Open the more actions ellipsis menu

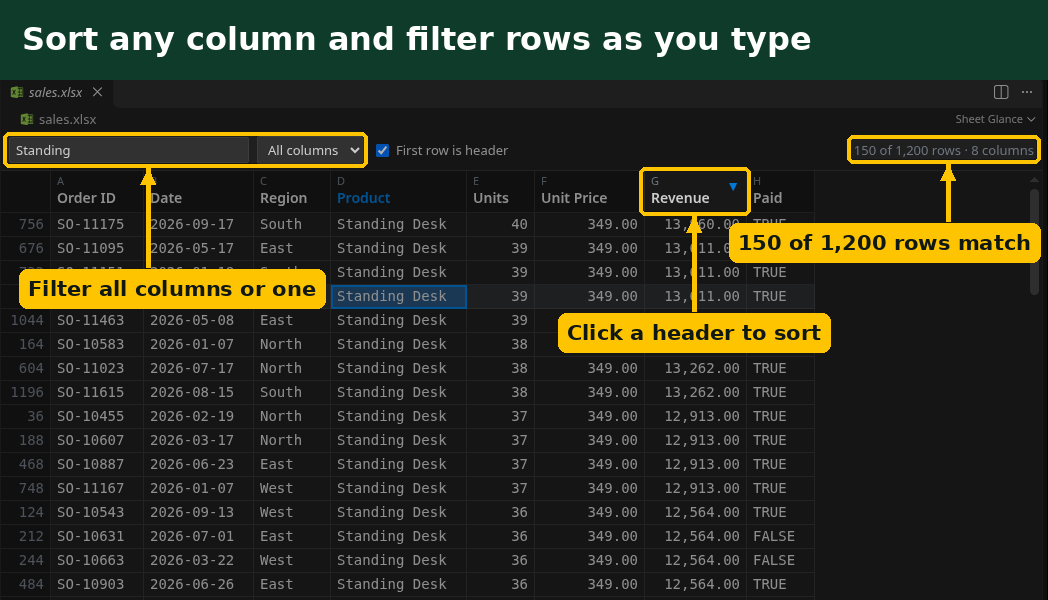tap(1027, 92)
